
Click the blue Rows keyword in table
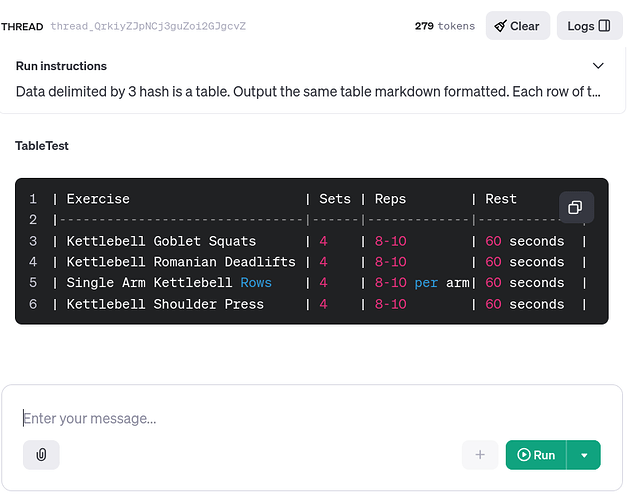pos(256,283)
